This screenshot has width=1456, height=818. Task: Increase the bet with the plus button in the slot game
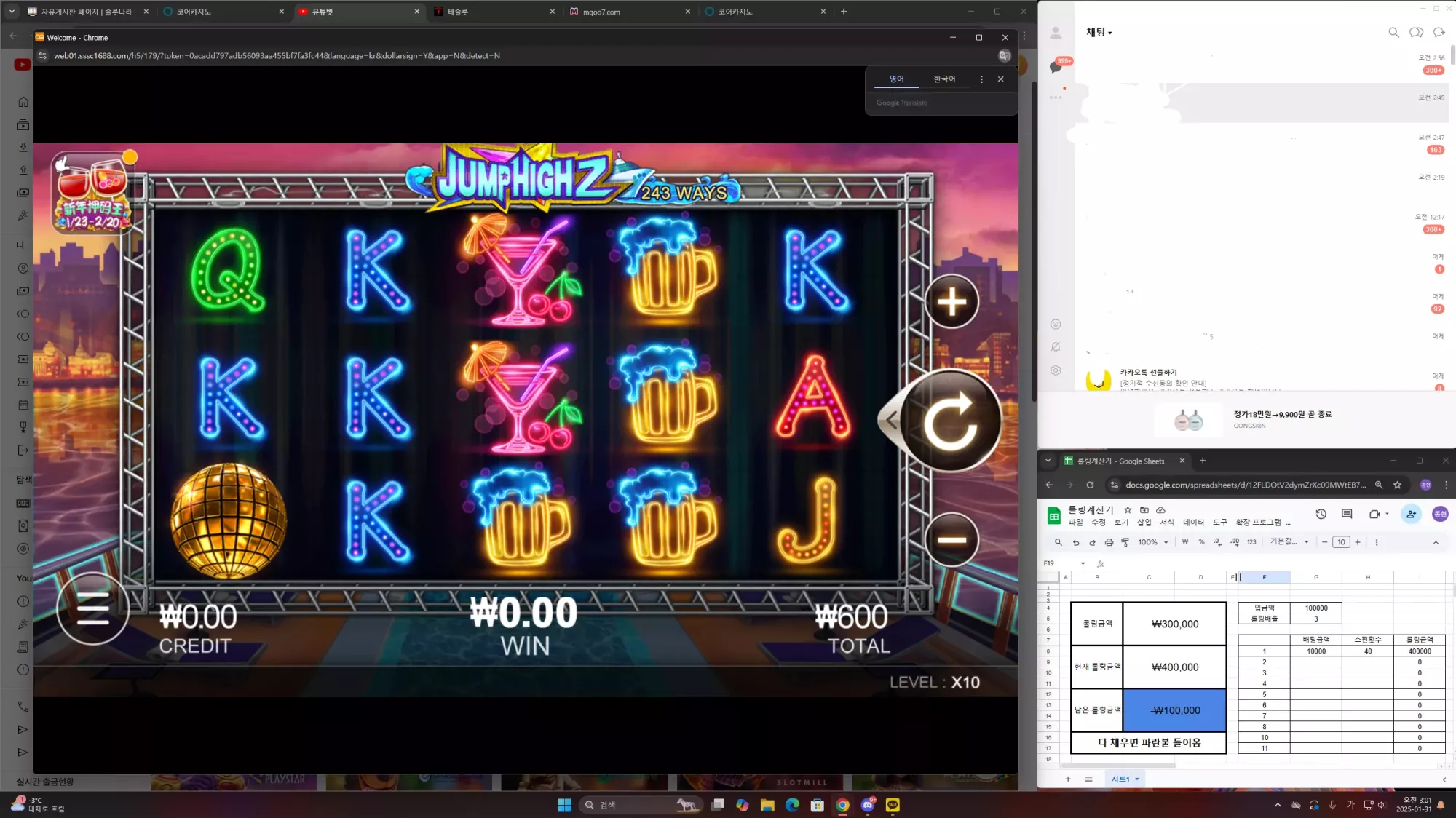(951, 302)
